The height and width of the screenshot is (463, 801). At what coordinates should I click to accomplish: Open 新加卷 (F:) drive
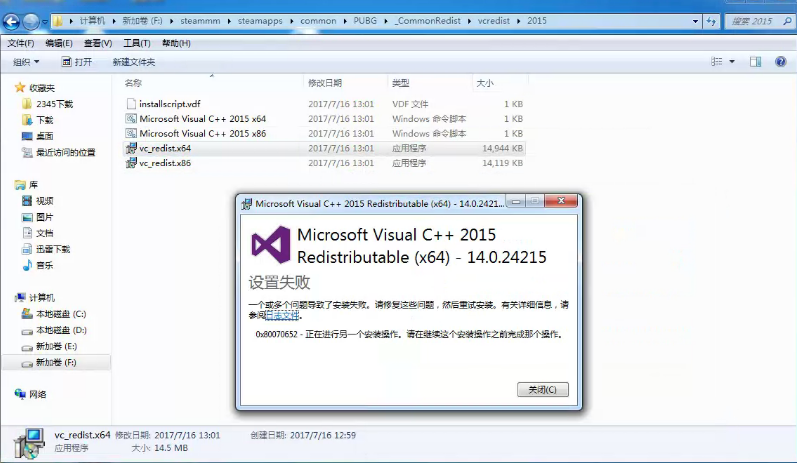[56, 362]
